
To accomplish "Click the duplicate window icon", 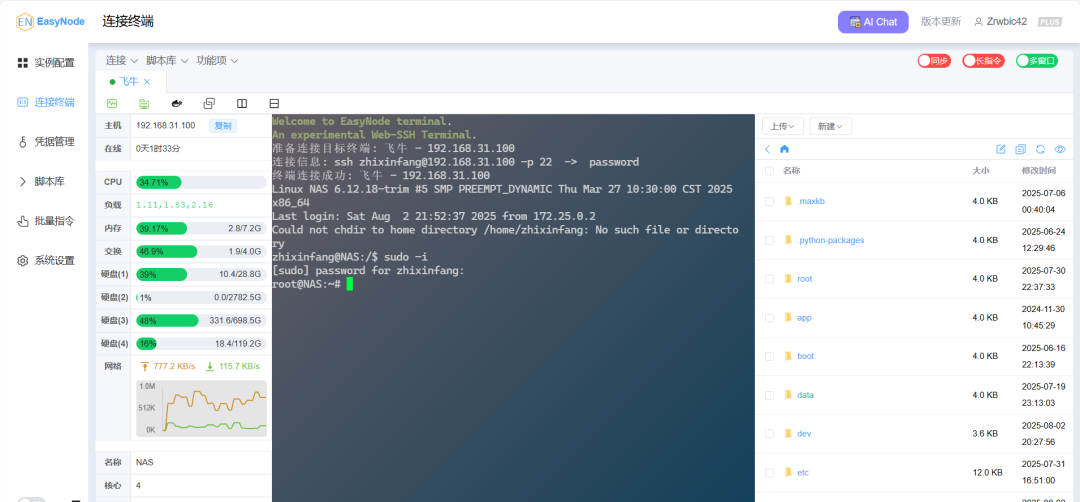I will click(209, 103).
